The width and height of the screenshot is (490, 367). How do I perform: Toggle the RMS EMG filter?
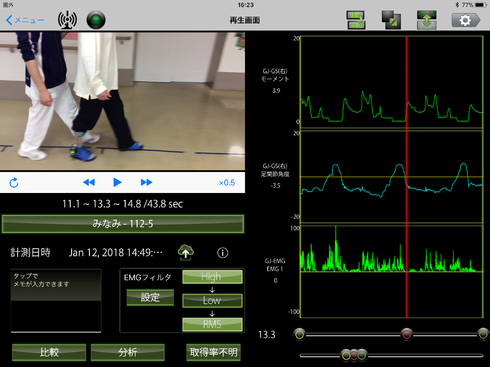coord(212,324)
